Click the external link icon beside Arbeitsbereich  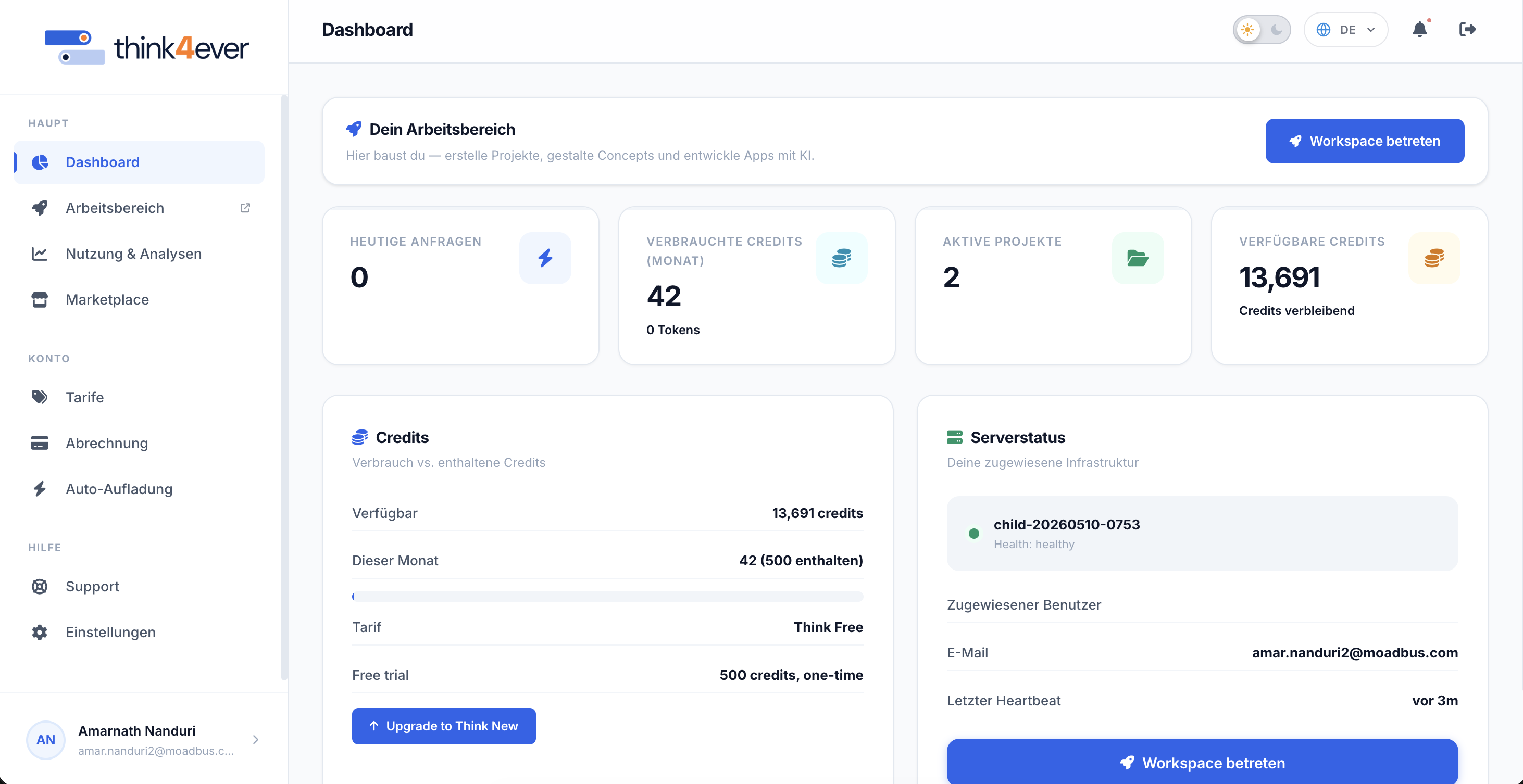[x=245, y=208]
